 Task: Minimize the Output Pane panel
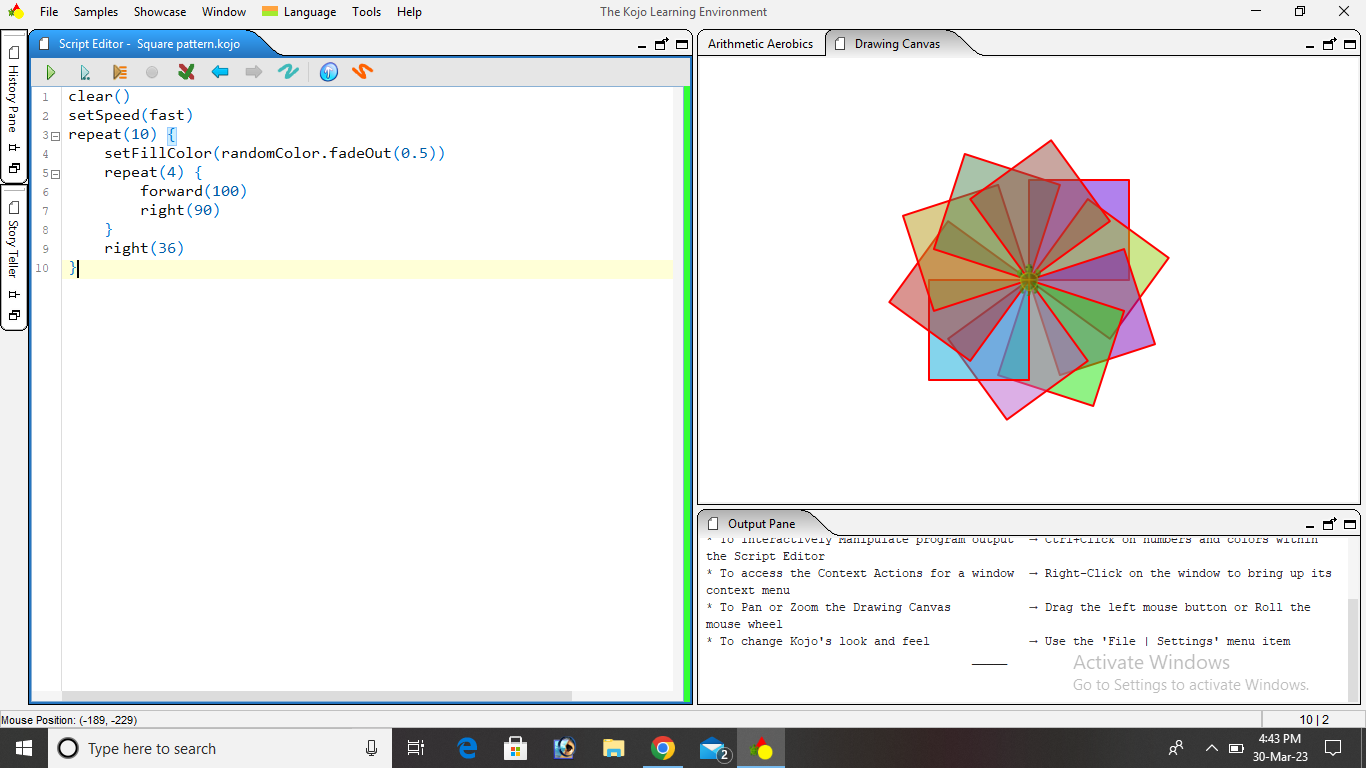click(x=1310, y=525)
